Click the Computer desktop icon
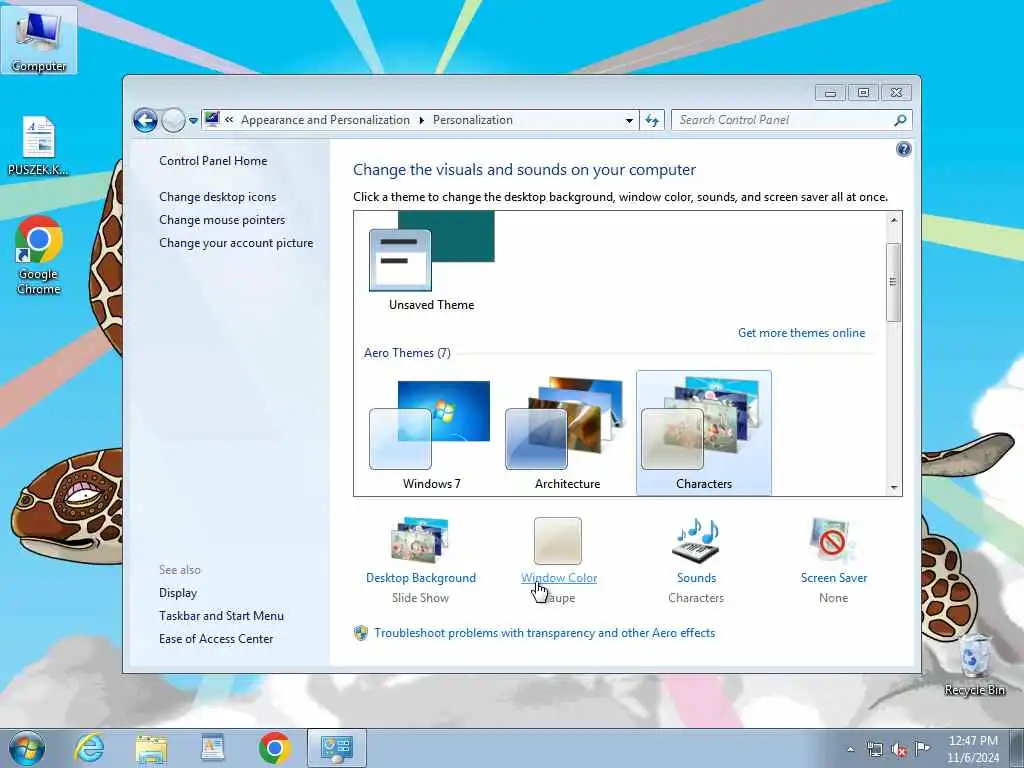 tap(39, 39)
